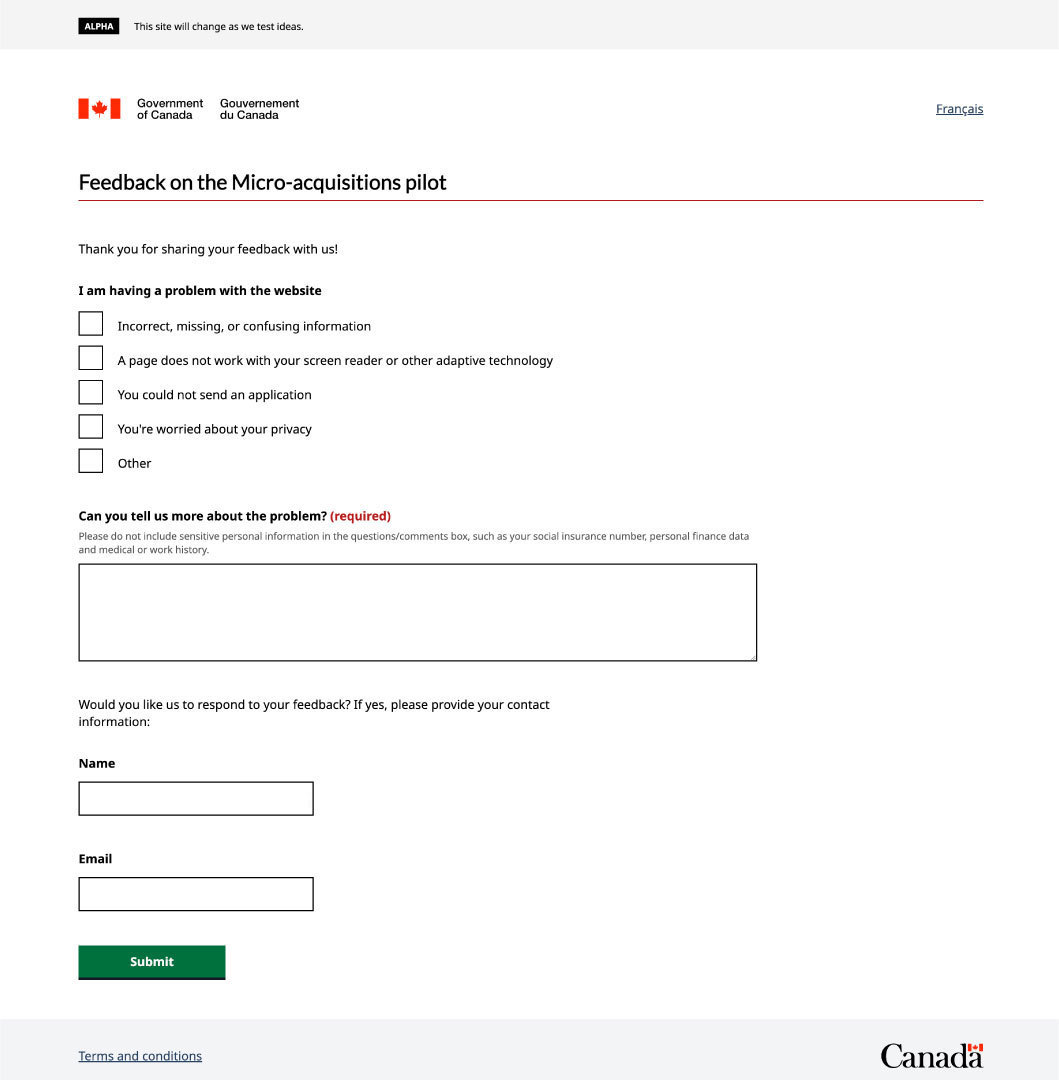Check 'You're worried about your privacy'
1059x1080 pixels.
click(91, 425)
